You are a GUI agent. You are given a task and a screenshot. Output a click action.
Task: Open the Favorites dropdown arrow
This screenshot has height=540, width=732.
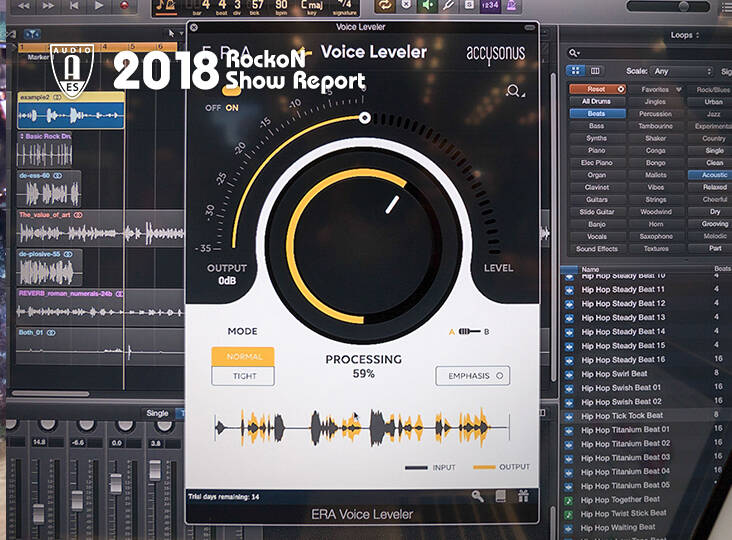click(x=679, y=89)
